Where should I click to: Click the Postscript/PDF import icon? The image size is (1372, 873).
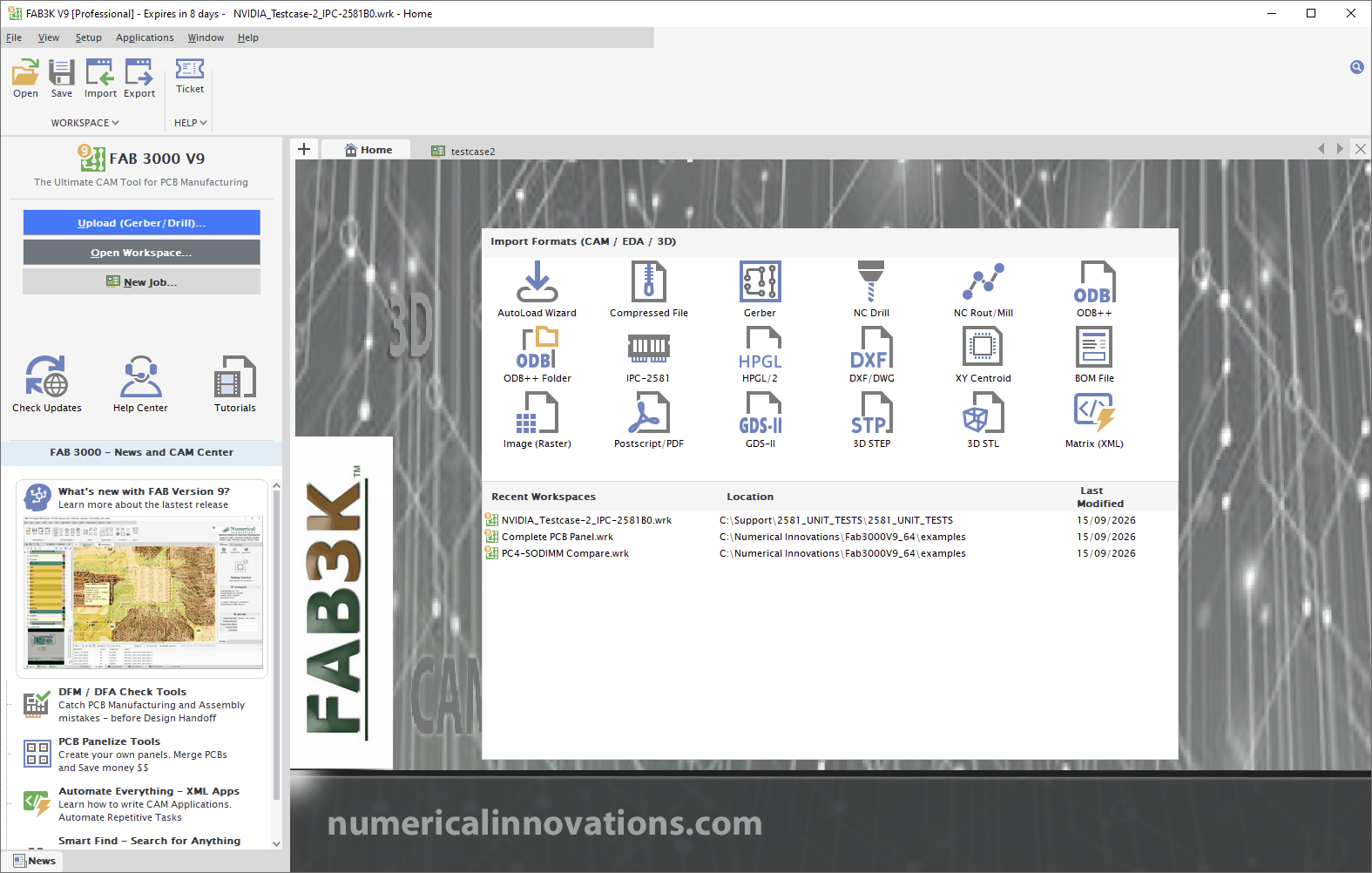tap(649, 420)
